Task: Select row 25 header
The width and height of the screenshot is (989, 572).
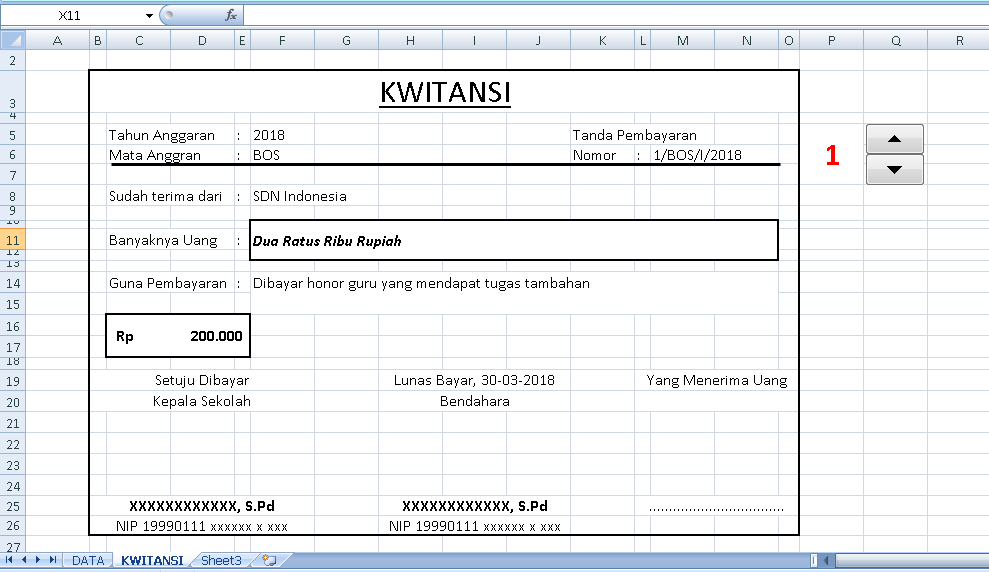Action: (x=13, y=506)
